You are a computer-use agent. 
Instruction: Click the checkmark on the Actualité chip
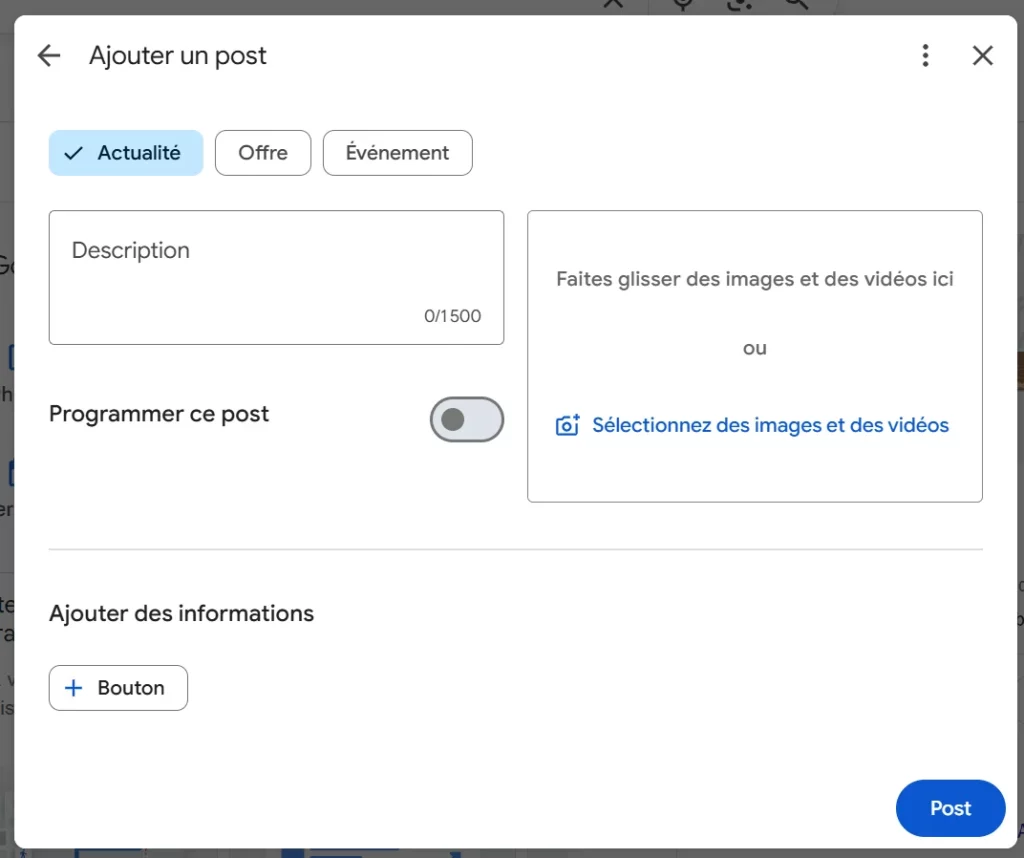73,153
